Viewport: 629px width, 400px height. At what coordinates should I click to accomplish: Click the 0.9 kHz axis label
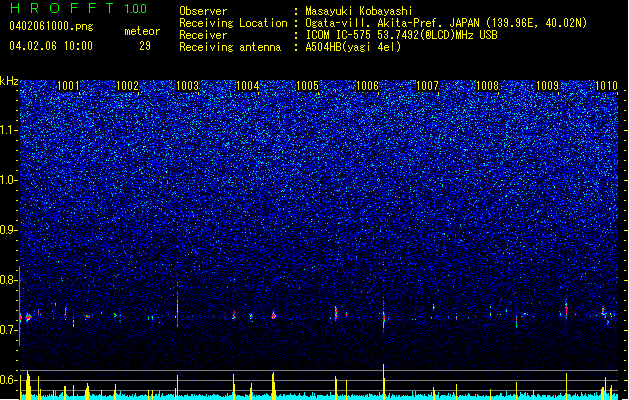tap(8, 230)
